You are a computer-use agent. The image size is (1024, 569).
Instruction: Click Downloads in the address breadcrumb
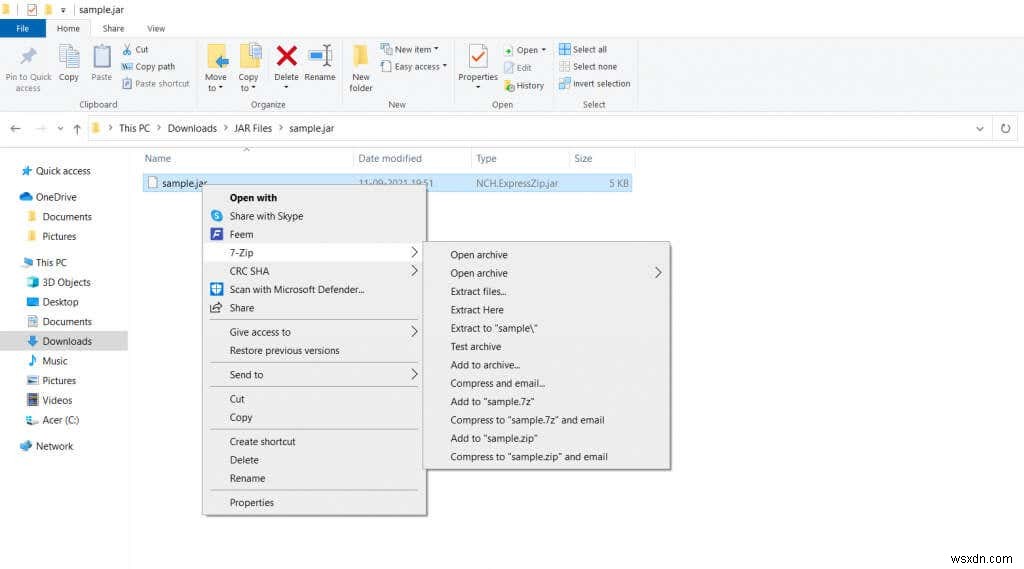click(192, 129)
